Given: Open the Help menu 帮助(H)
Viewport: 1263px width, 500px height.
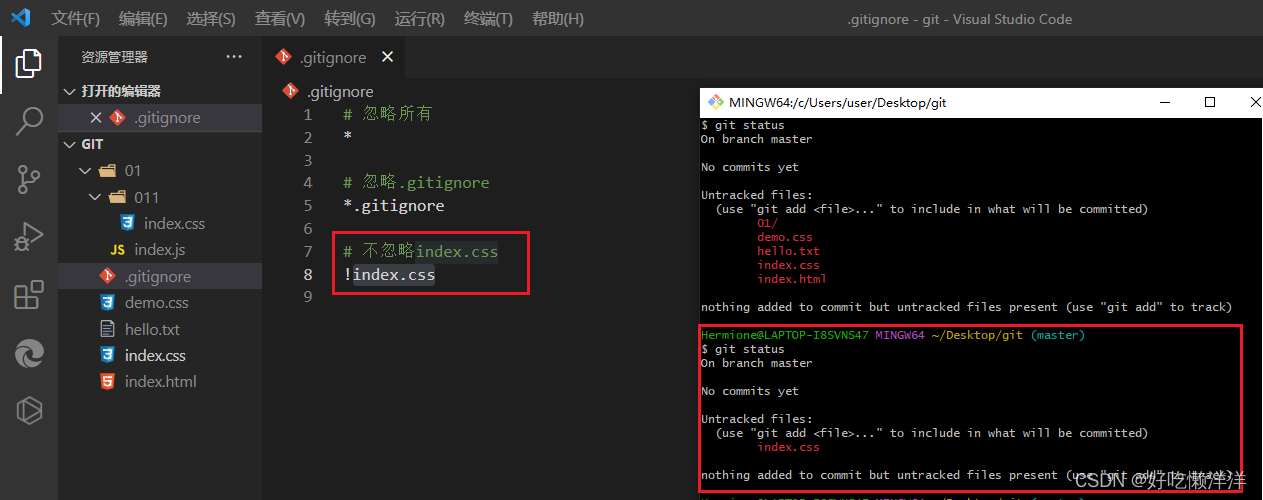Looking at the screenshot, I should pyautogui.click(x=558, y=19).
